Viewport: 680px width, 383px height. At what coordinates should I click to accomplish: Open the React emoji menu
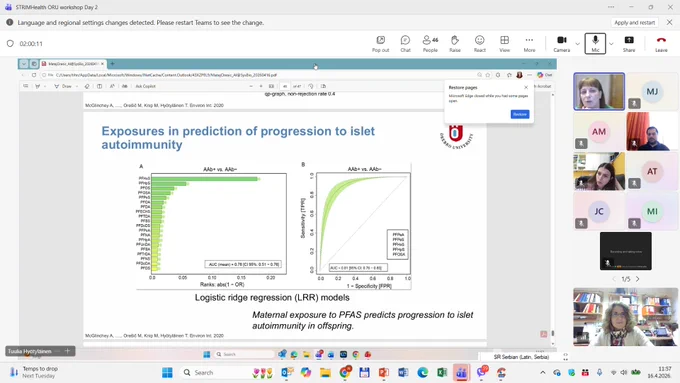pyautogui.click(x=479, y=44)
